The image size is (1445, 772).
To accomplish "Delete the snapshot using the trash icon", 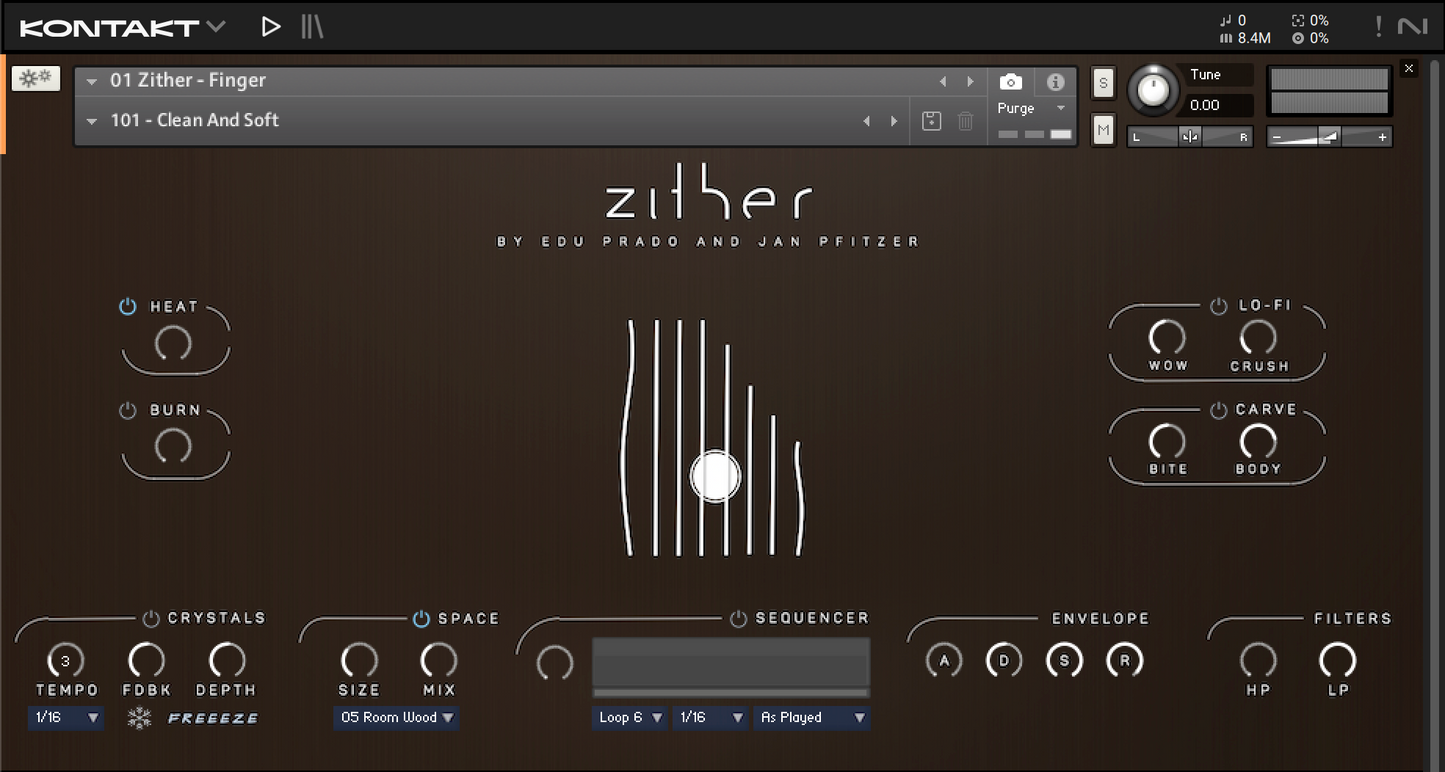I will coord(964,120).
